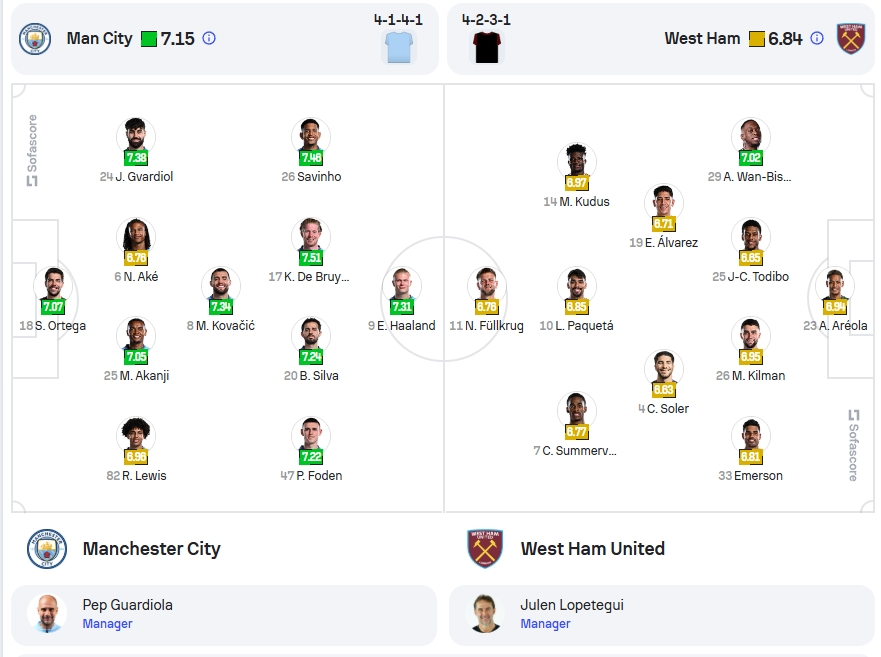881x657 pixels.
Task: Open K. De Bruyne player card
Action: point(311,250)
